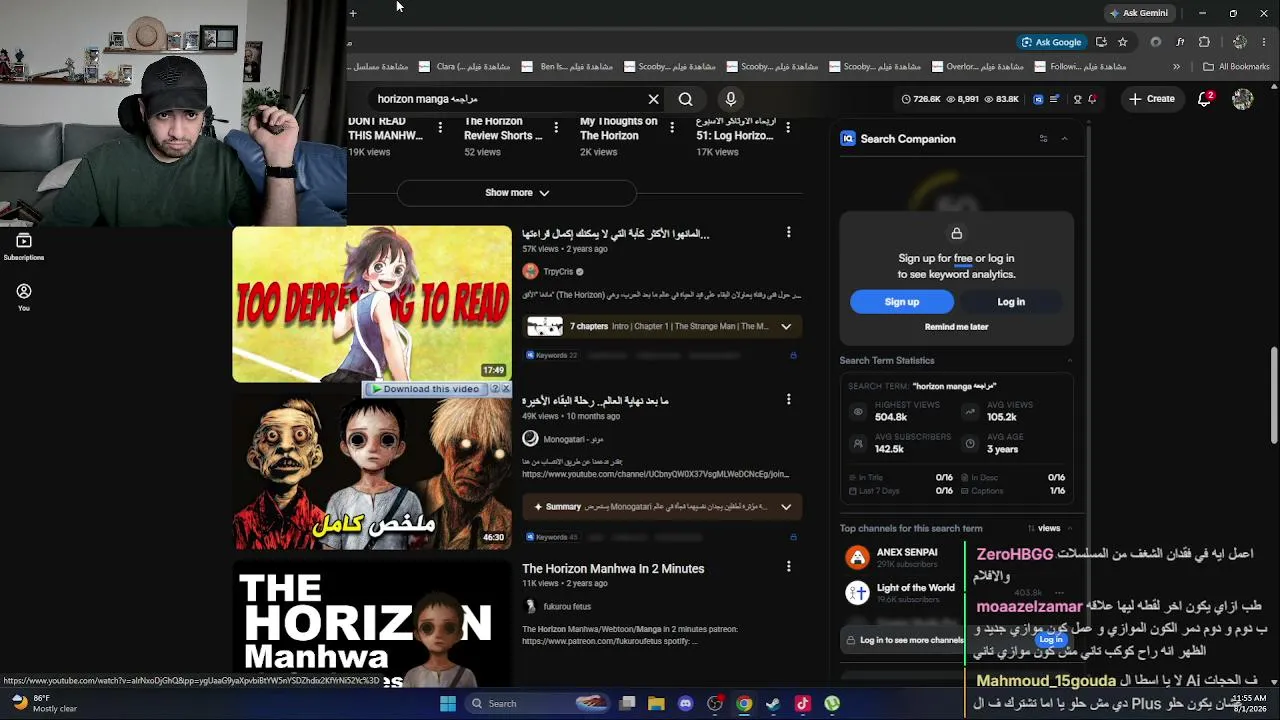The width and height of the screenshot is (1280, 720).
Task: Open the YouTube account avatar menu
Action: 1243,99
